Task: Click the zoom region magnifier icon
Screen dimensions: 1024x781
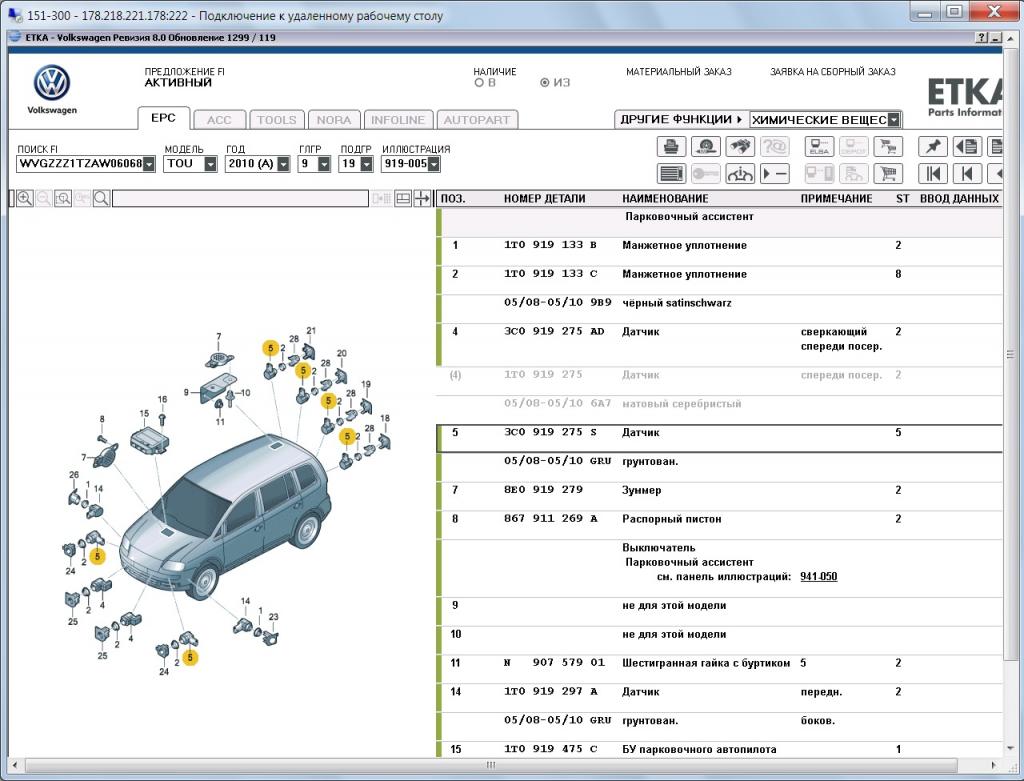Action: (63, 199)
